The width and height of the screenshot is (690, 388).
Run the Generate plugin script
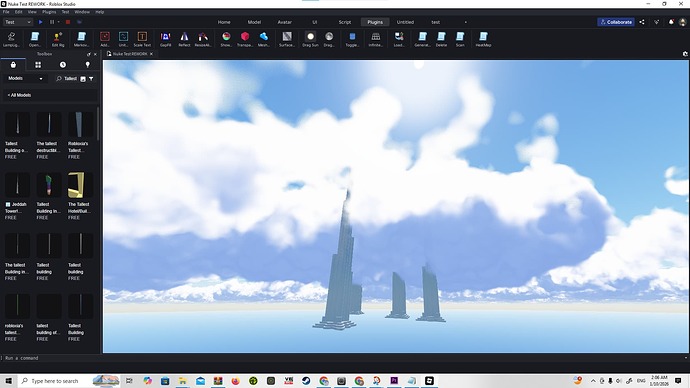422,39
